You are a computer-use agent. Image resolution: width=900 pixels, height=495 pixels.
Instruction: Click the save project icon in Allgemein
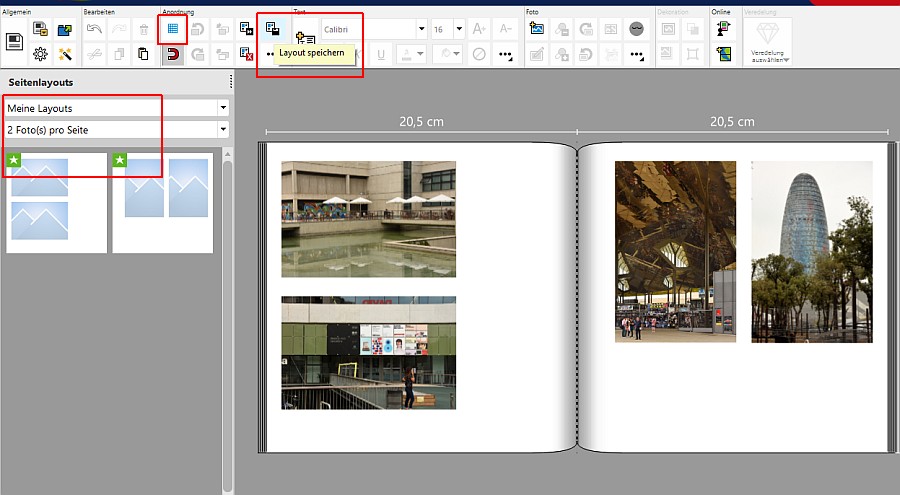coord(15,41)
